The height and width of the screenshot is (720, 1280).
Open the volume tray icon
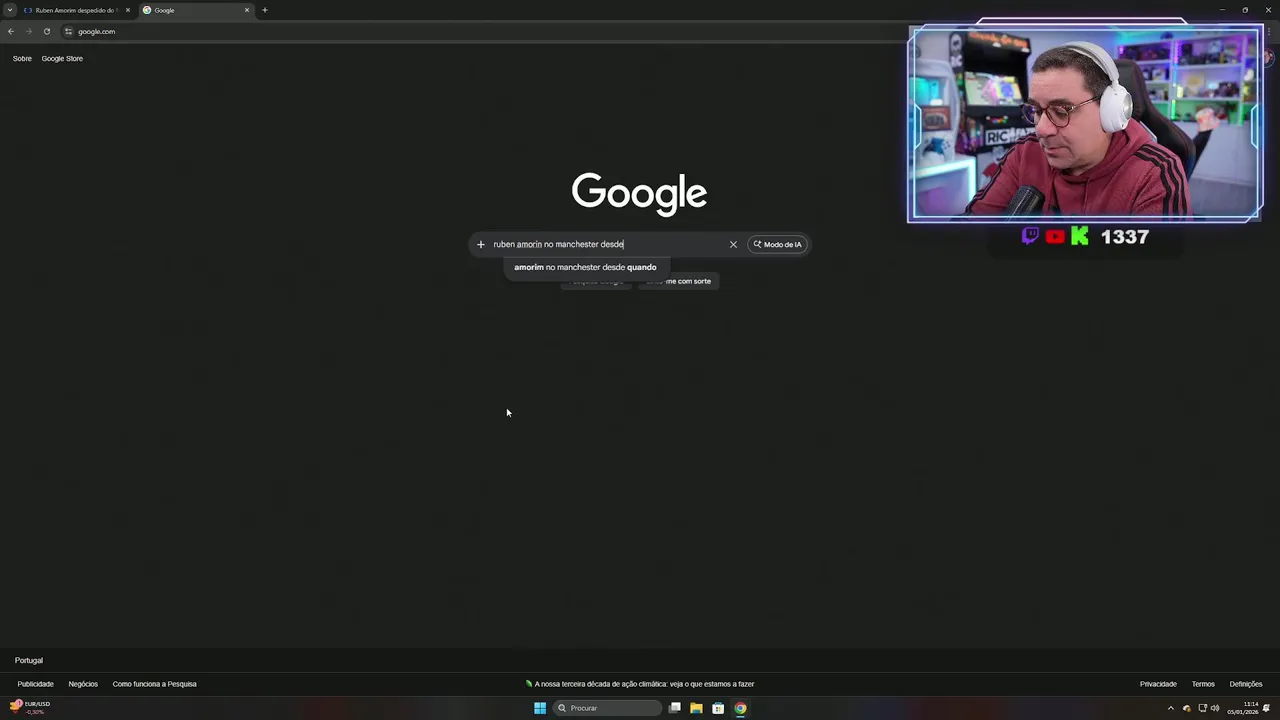point(1215,708)
